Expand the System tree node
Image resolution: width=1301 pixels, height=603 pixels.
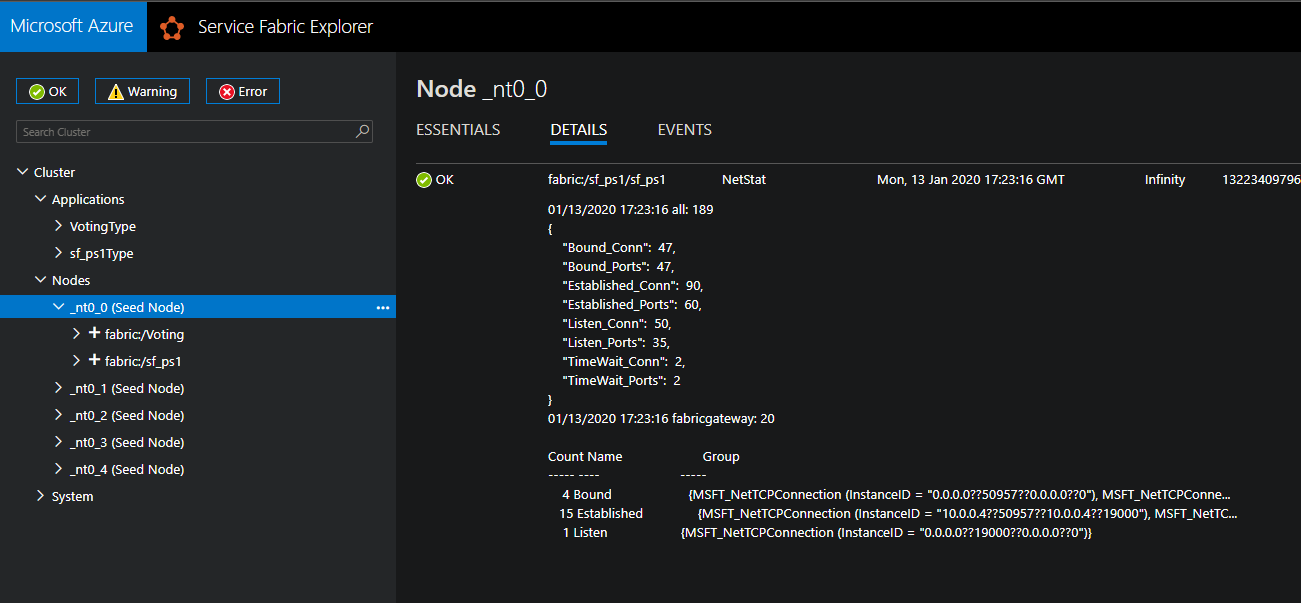tap(41, 496)
